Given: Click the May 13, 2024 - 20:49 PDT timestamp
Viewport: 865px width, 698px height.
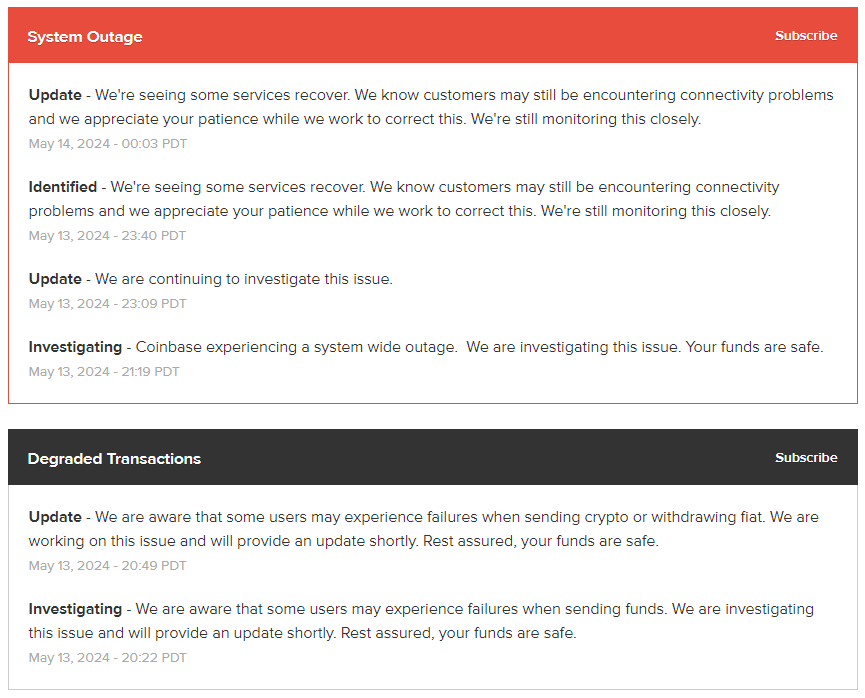Looking at the screenshot, I should 108,566.
